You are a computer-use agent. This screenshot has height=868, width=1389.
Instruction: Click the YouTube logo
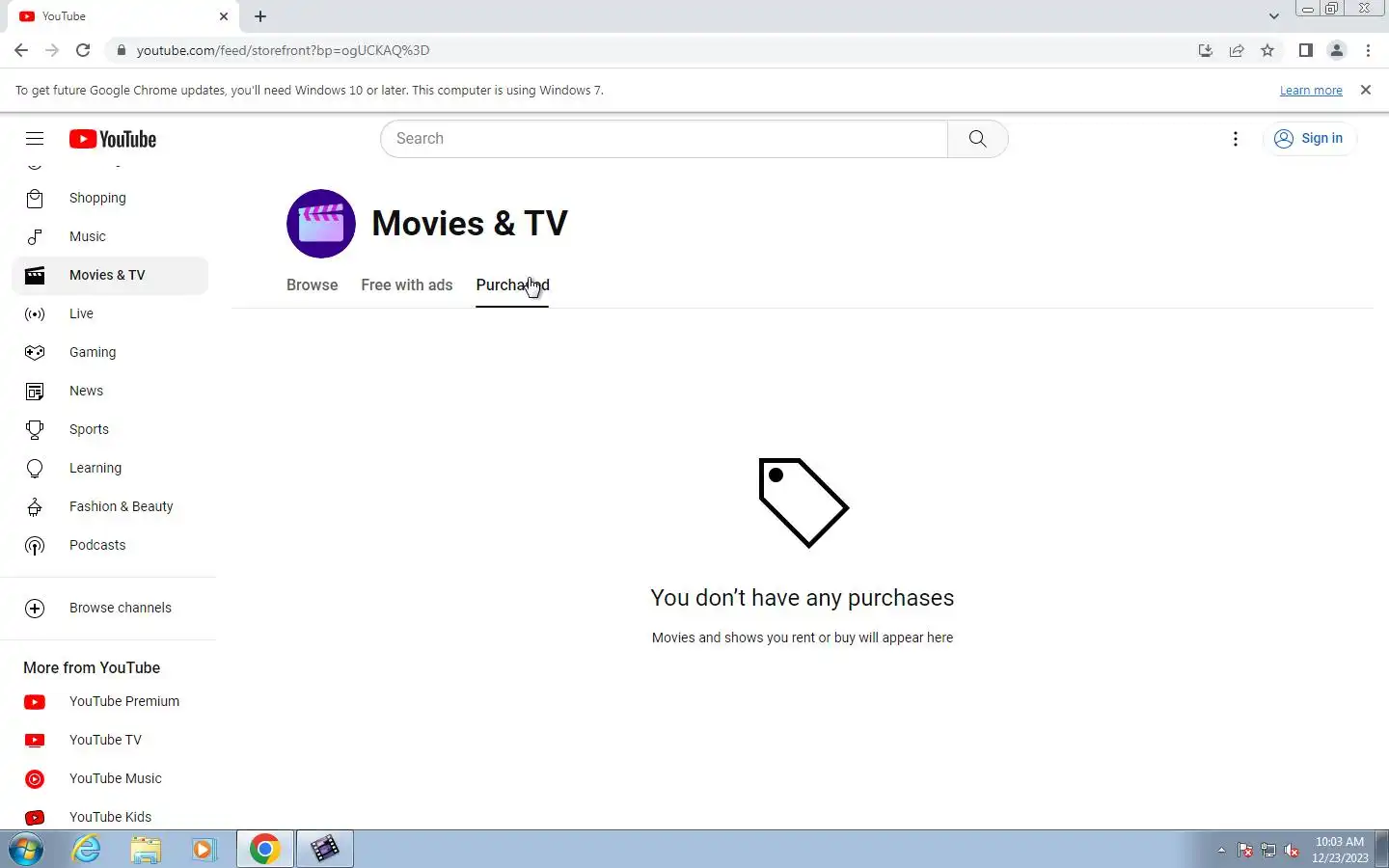(113, 139)
